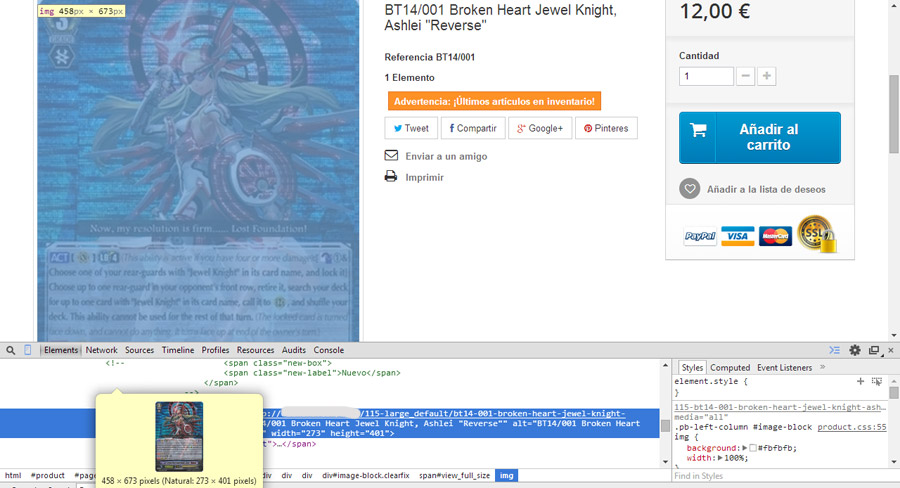The width and height of the screenshot is (900, 488).
Task: Select the #product breadcrumb node
Action: point(48,475)
